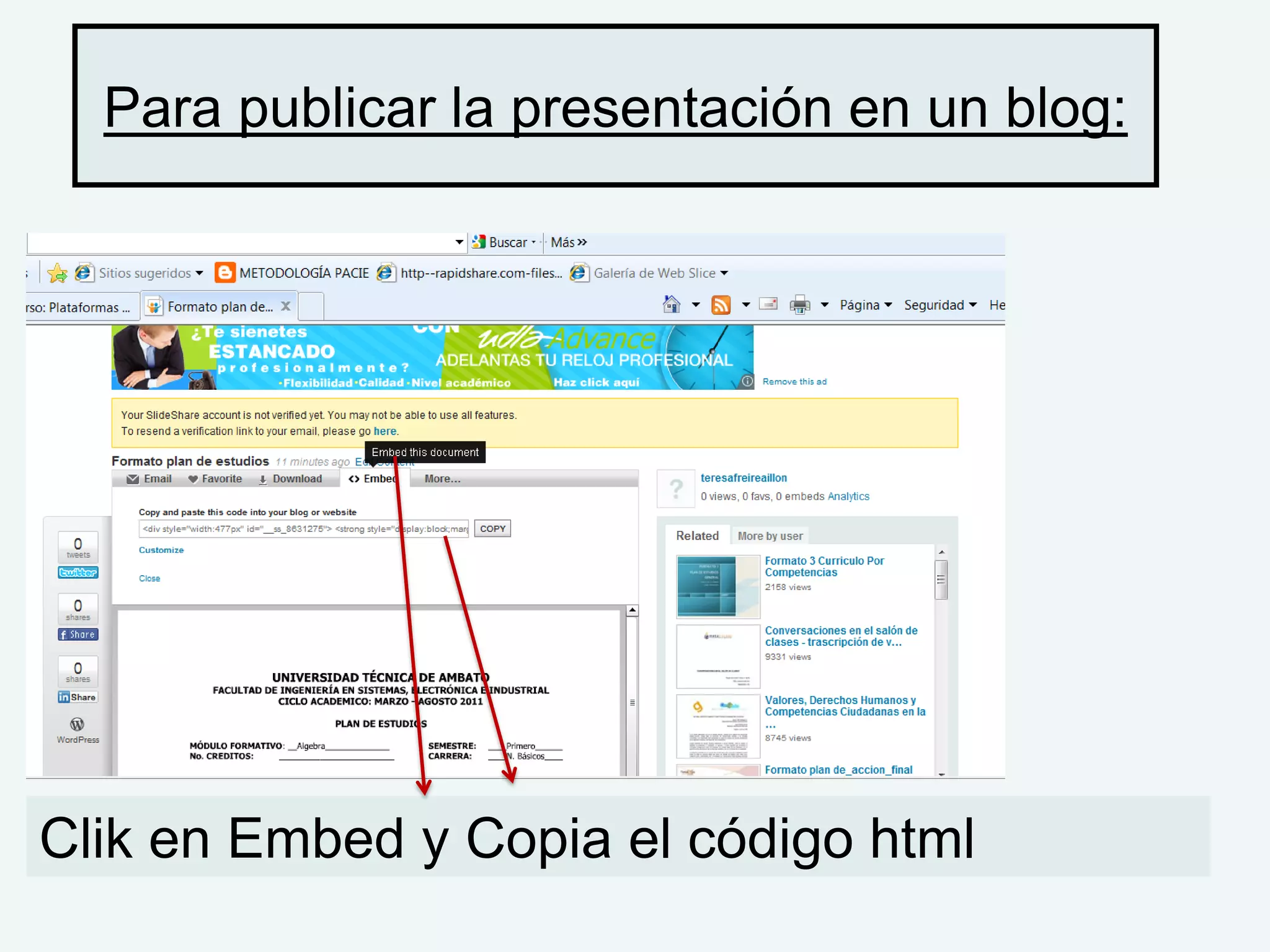Click the Formato 3 Curriculo thumbnail
1270x952 pixels.
point(718,586)
